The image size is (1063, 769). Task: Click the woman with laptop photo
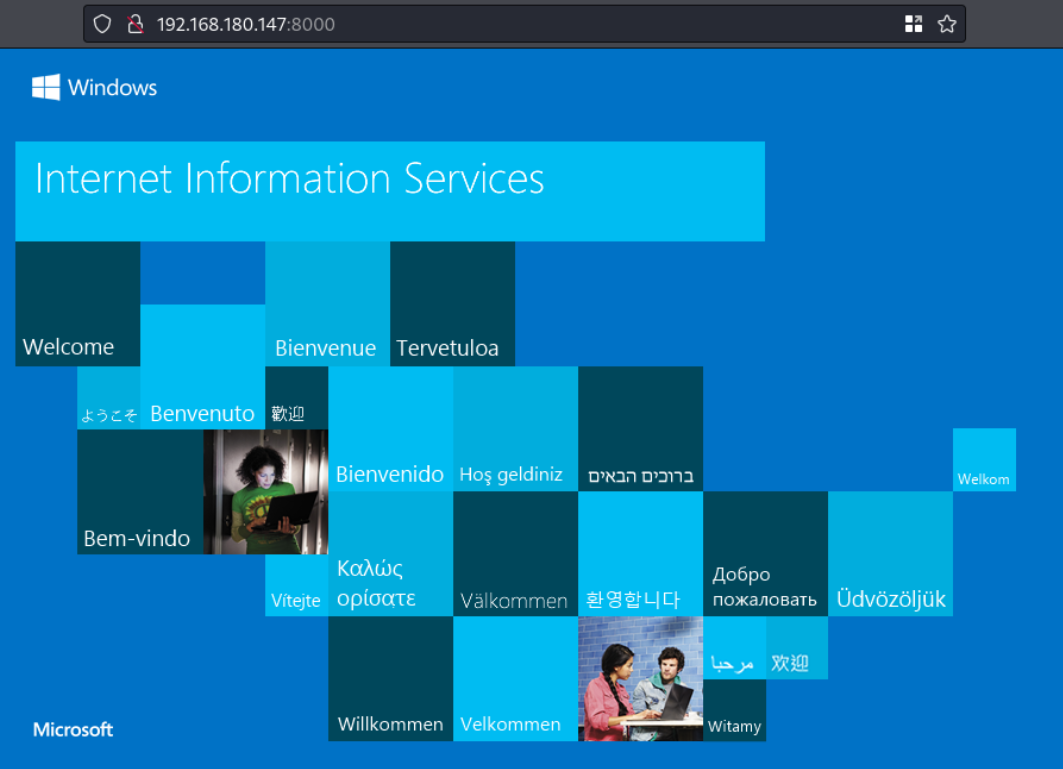point(265,491)
